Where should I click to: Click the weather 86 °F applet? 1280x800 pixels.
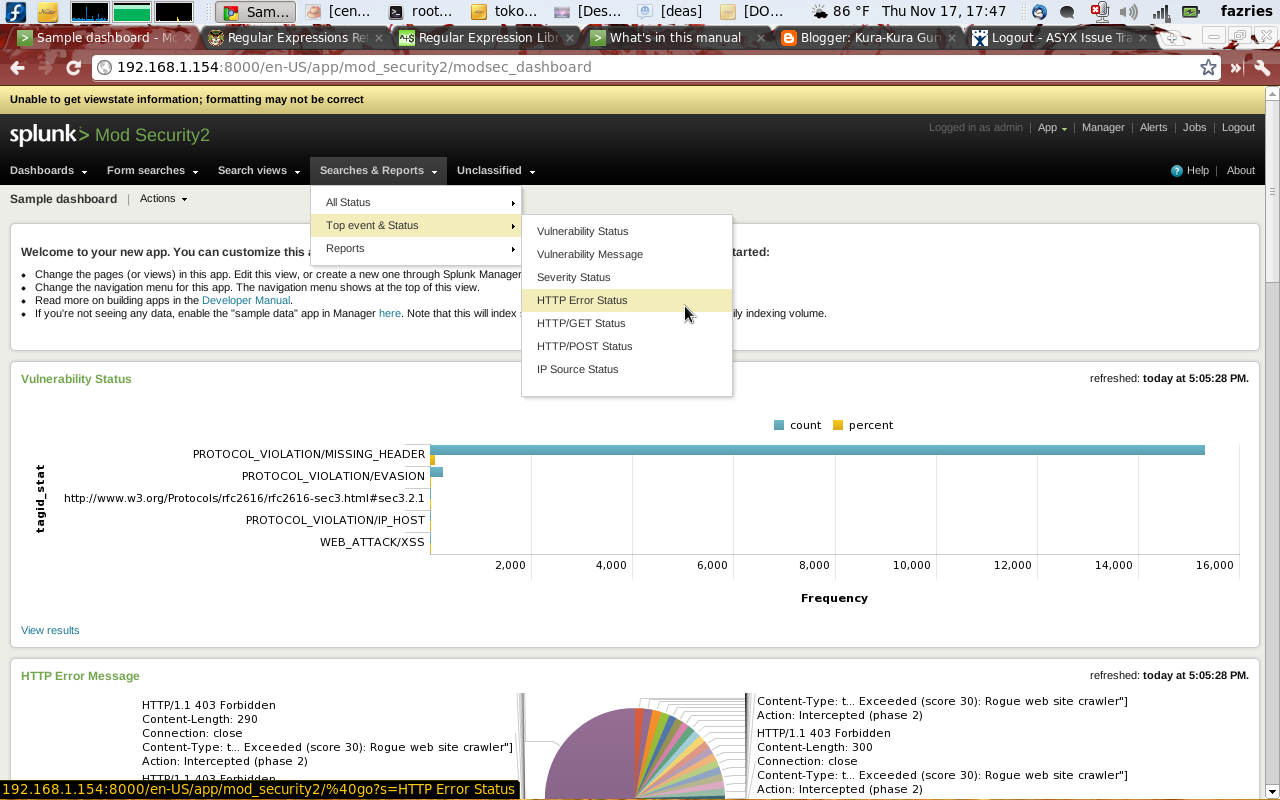pos(841,12)
